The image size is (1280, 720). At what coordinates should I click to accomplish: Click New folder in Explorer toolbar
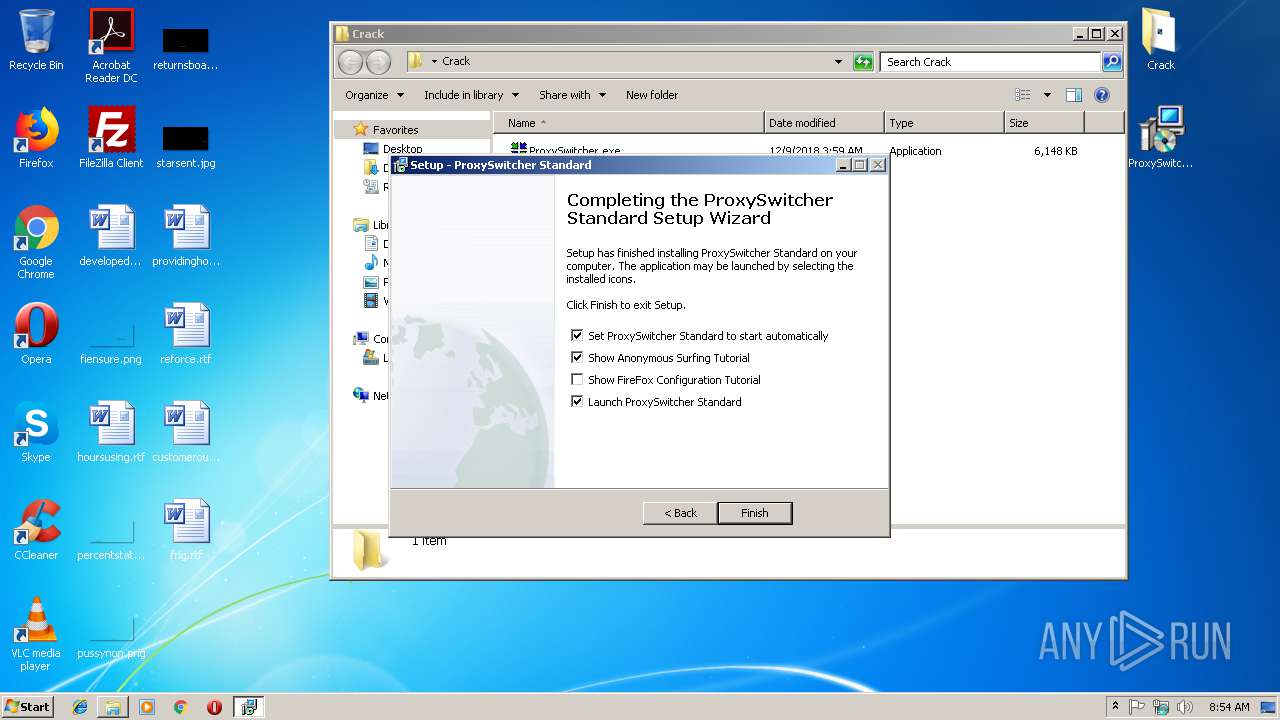click(652, 95)
